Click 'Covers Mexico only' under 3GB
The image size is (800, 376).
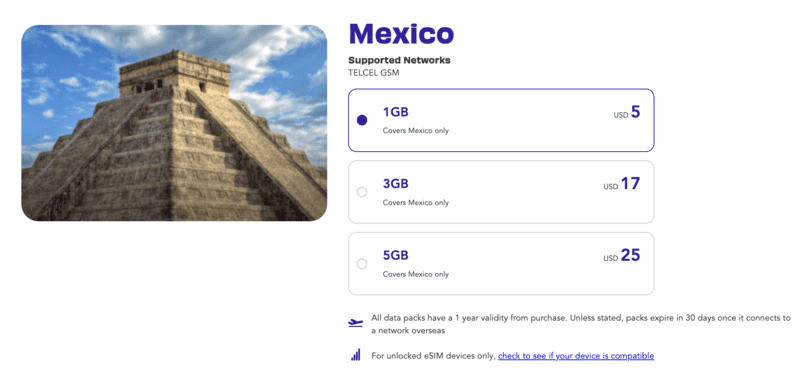(416, 203)
